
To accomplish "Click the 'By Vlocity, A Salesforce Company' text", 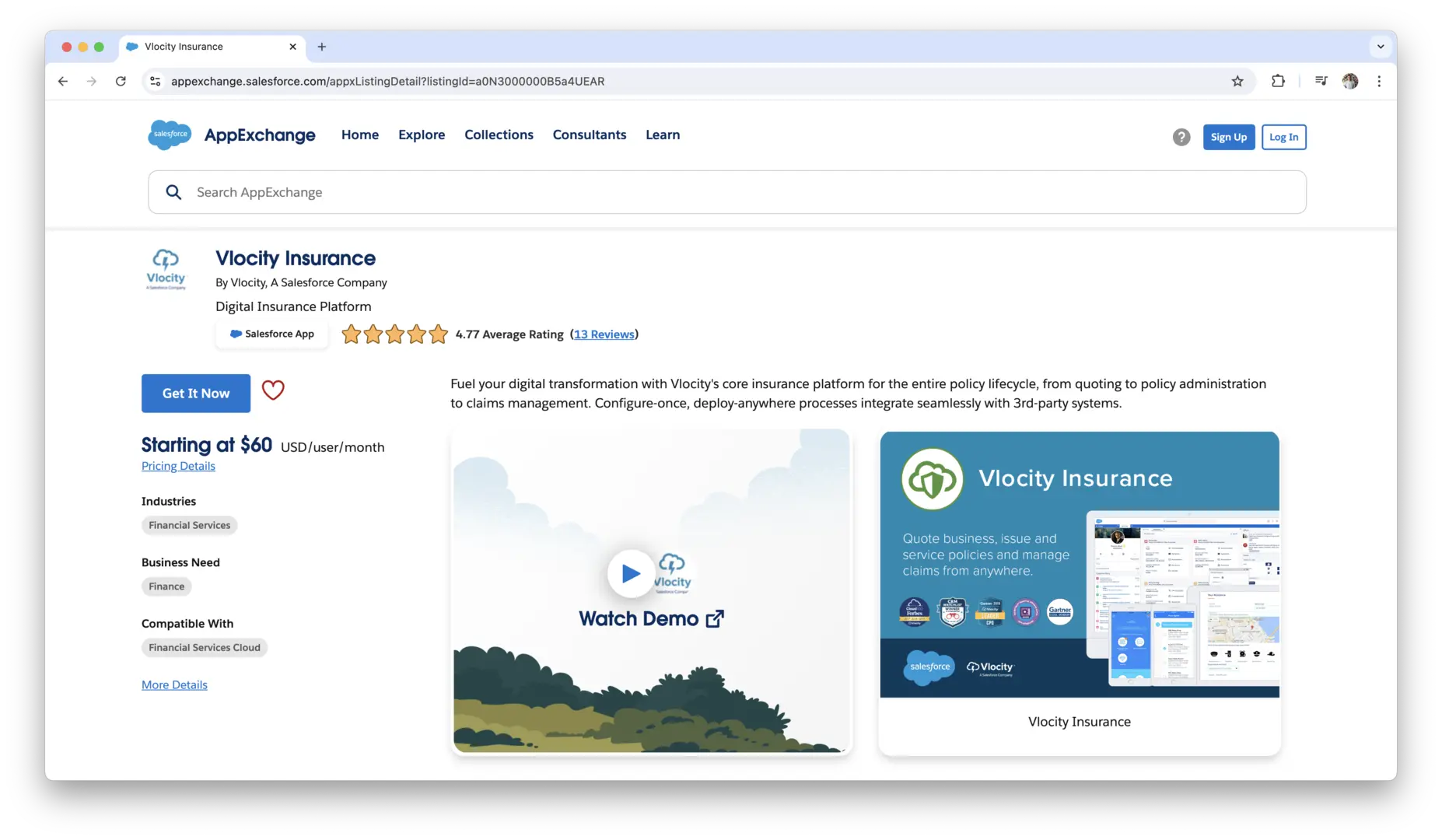I will click(301, 282).
